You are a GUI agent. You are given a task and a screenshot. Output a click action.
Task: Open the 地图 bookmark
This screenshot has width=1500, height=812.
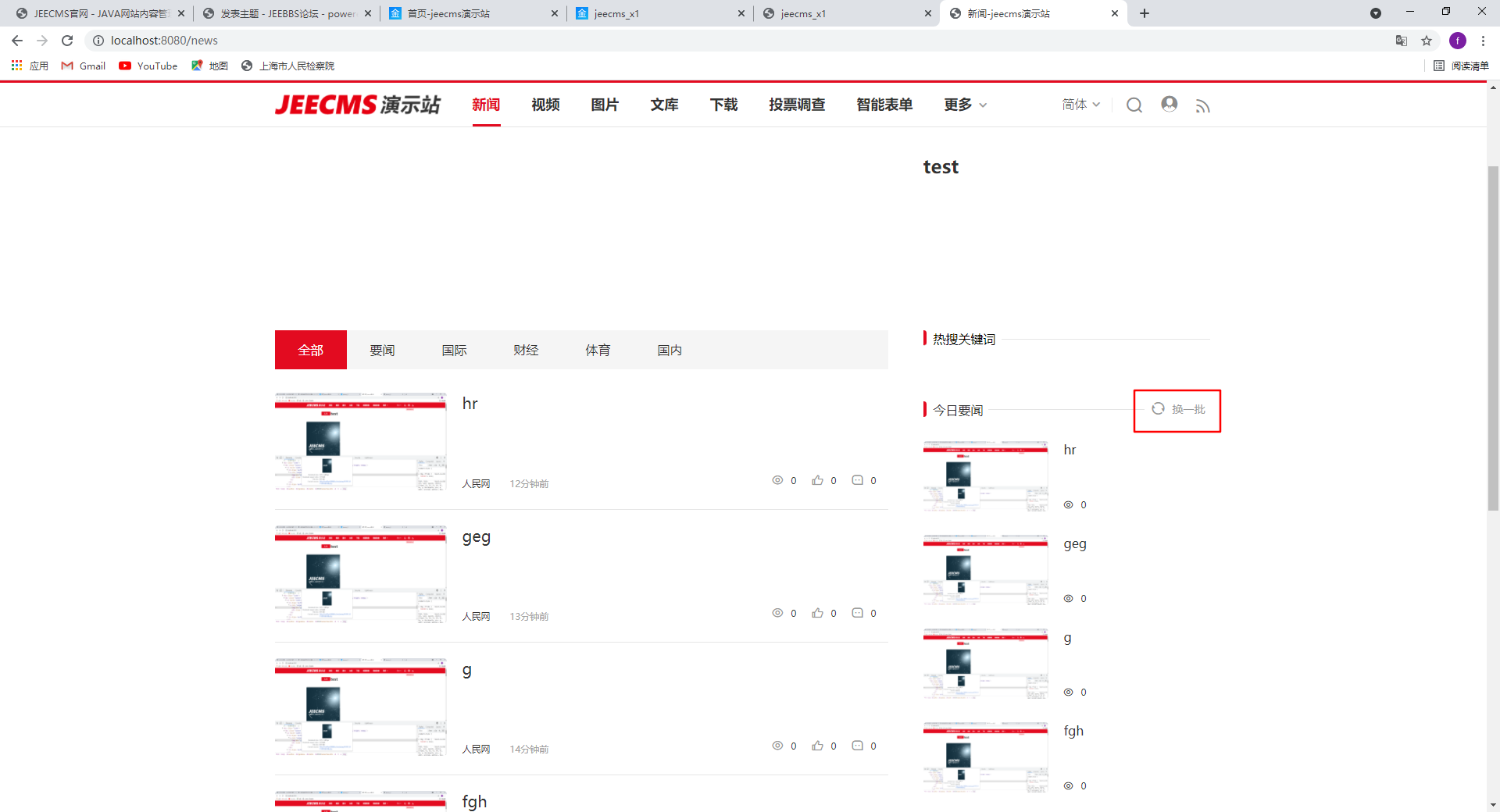[x=209, y=66]
